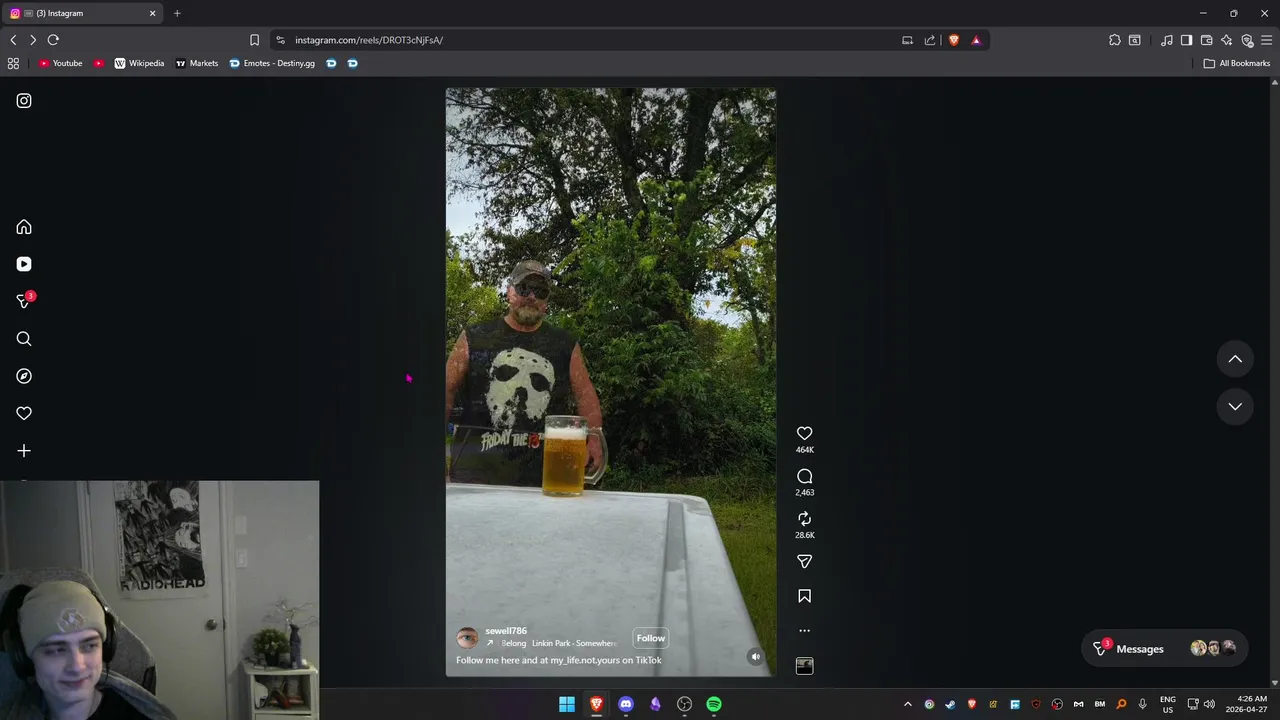Open the floating Messages panel

(x=1163, y=648)
